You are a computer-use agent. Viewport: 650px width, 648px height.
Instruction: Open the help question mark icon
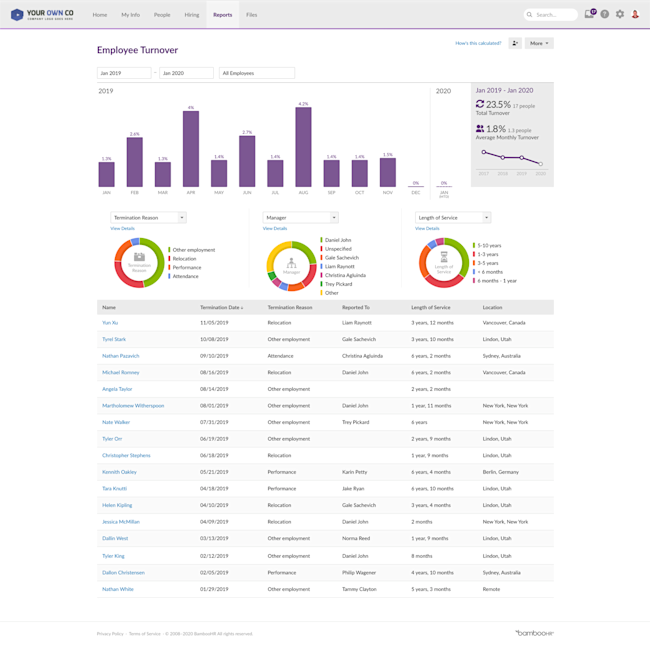(x=605, y=15)
